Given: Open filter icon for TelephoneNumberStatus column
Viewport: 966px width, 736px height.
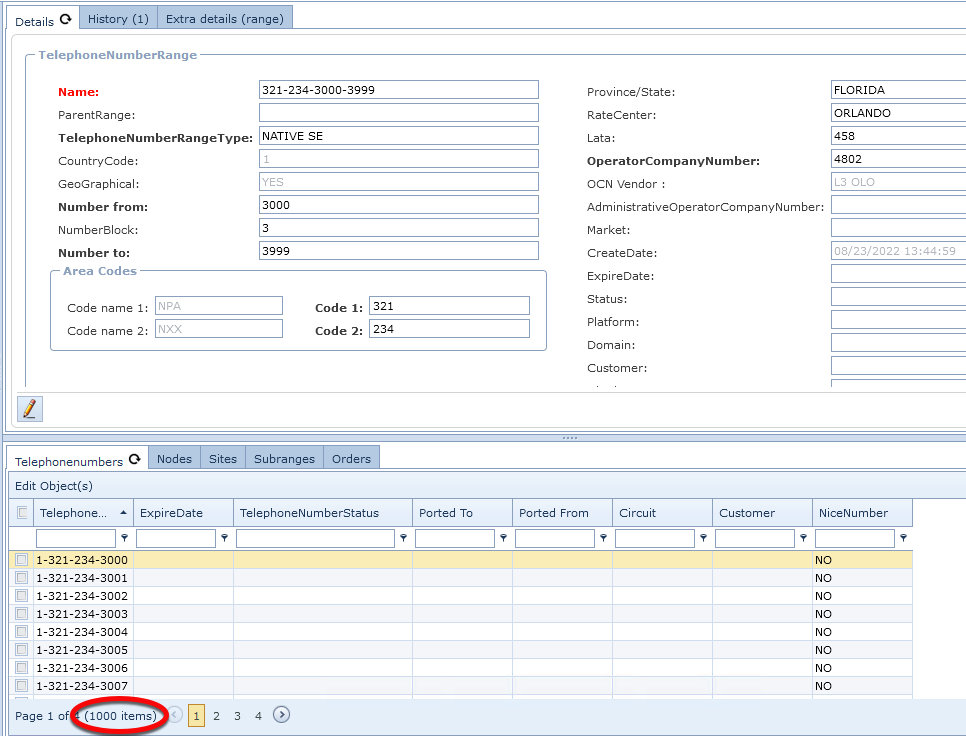Looking at the screenshot, I should [403, 538].
